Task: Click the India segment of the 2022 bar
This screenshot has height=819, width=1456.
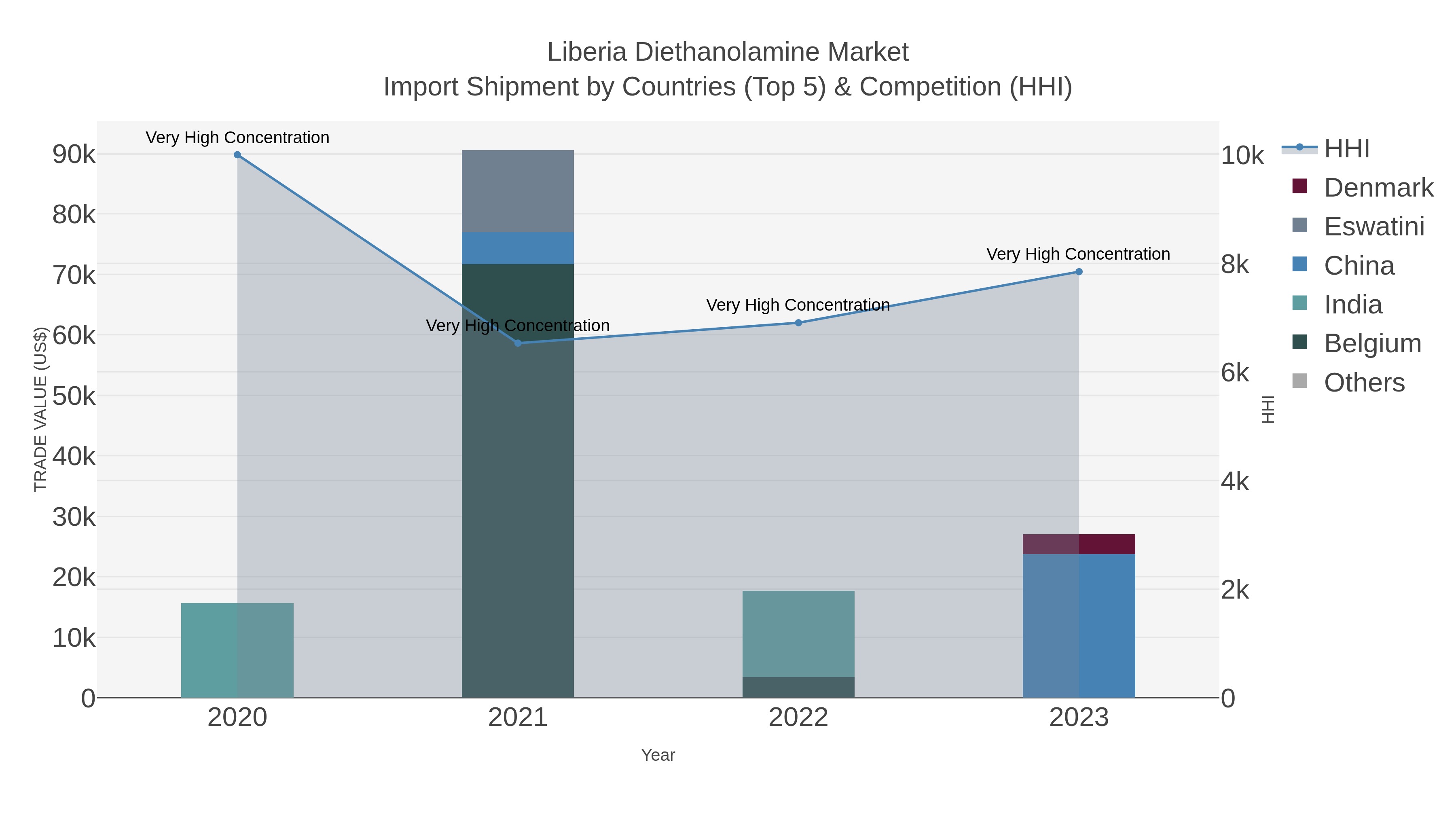Action: pyautogui.click(x=799, y=634)
